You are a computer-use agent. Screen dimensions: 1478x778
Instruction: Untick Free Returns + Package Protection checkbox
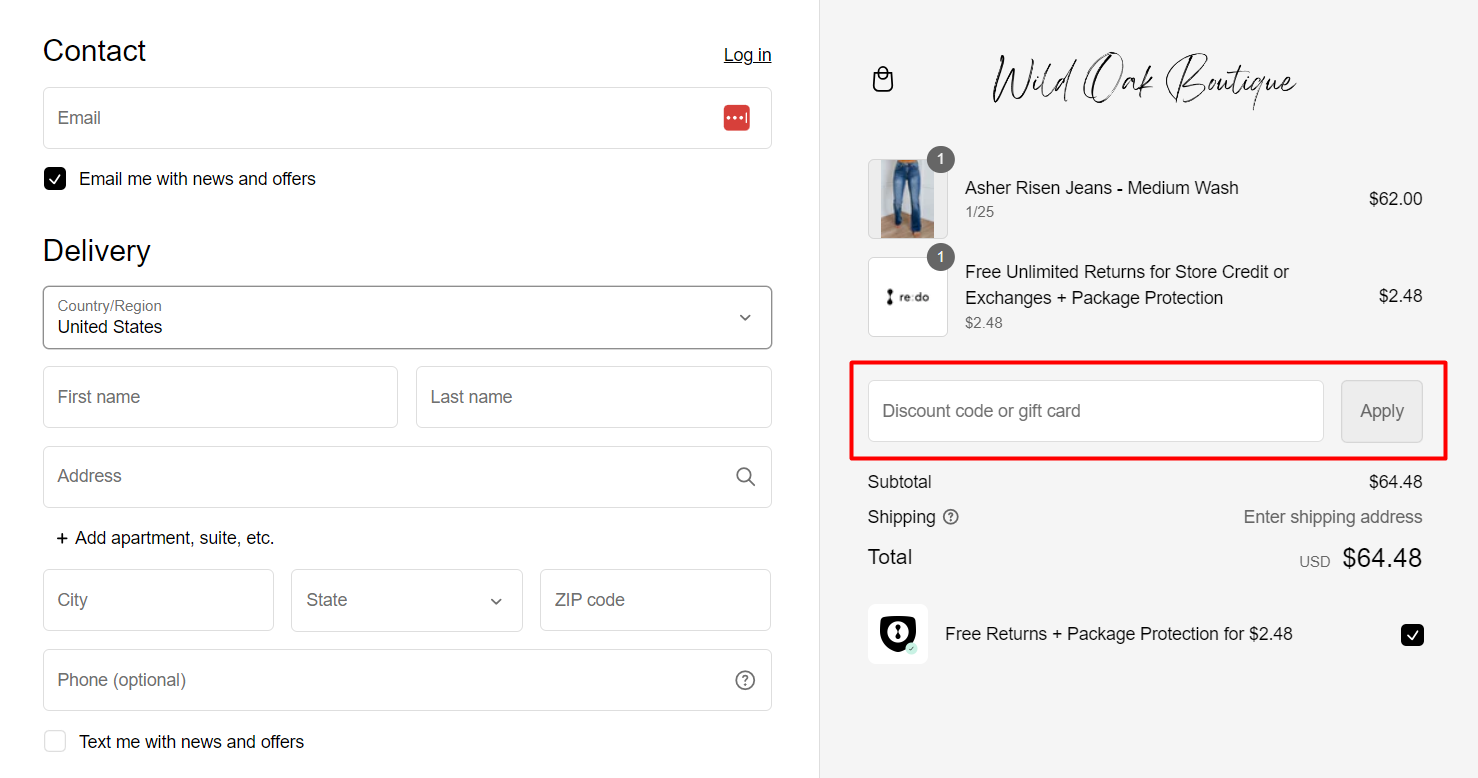click(x=1412, y=635)
